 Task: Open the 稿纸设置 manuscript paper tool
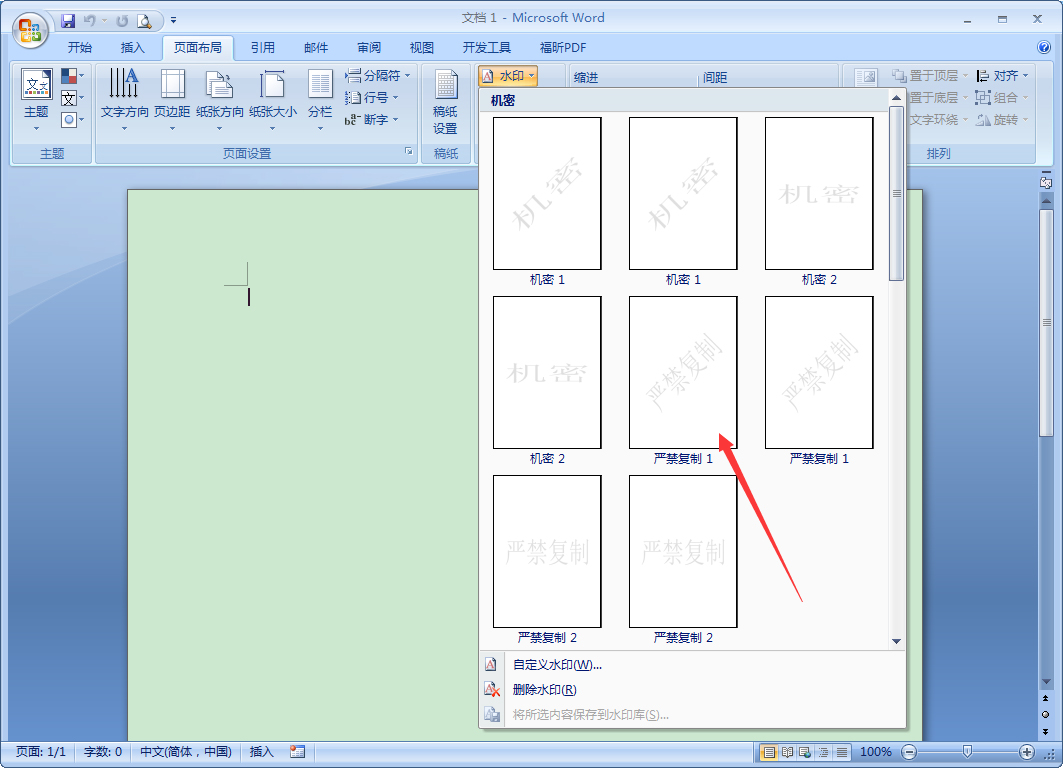tap(445, 105)
